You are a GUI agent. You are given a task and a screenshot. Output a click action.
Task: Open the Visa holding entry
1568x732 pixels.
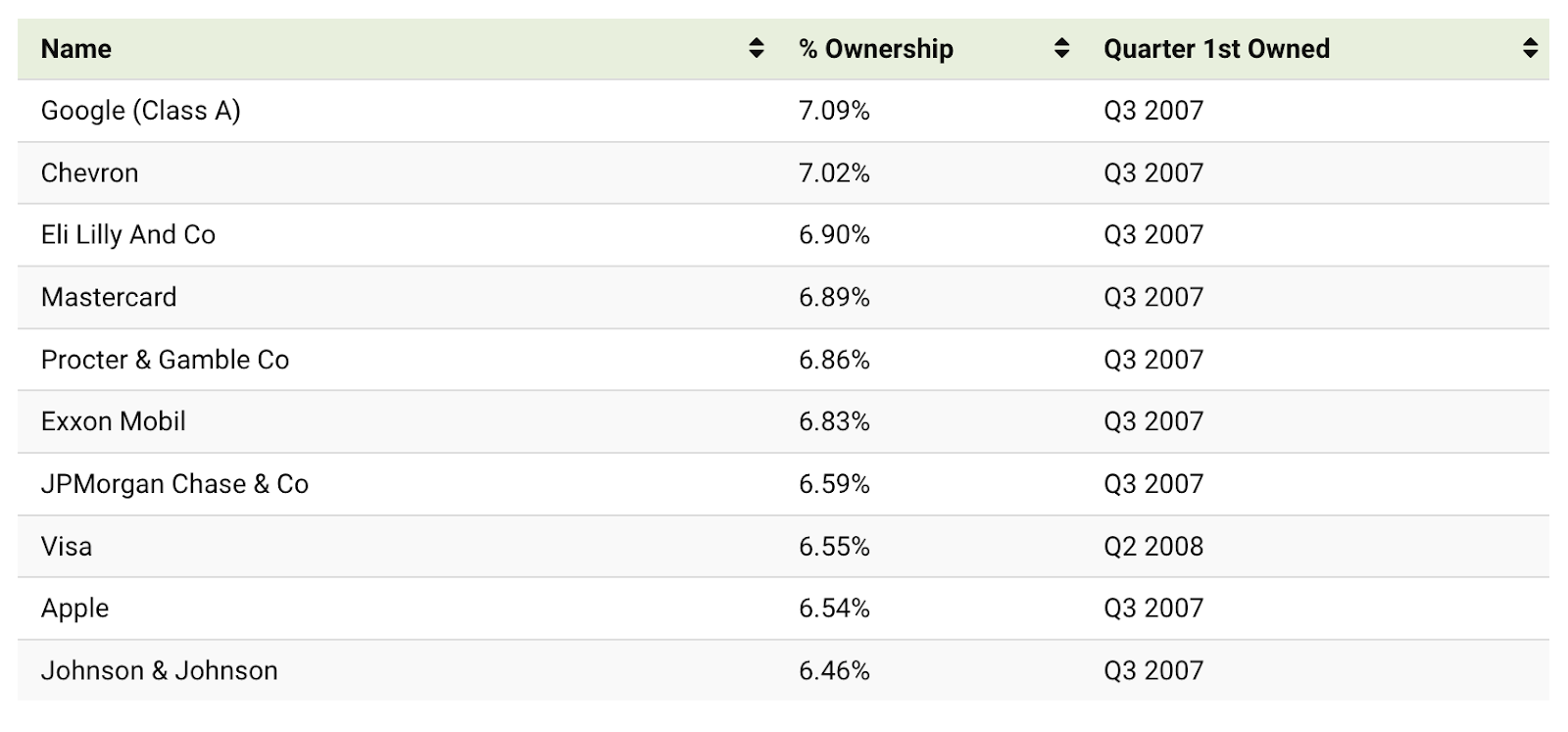tap(66, 546)
